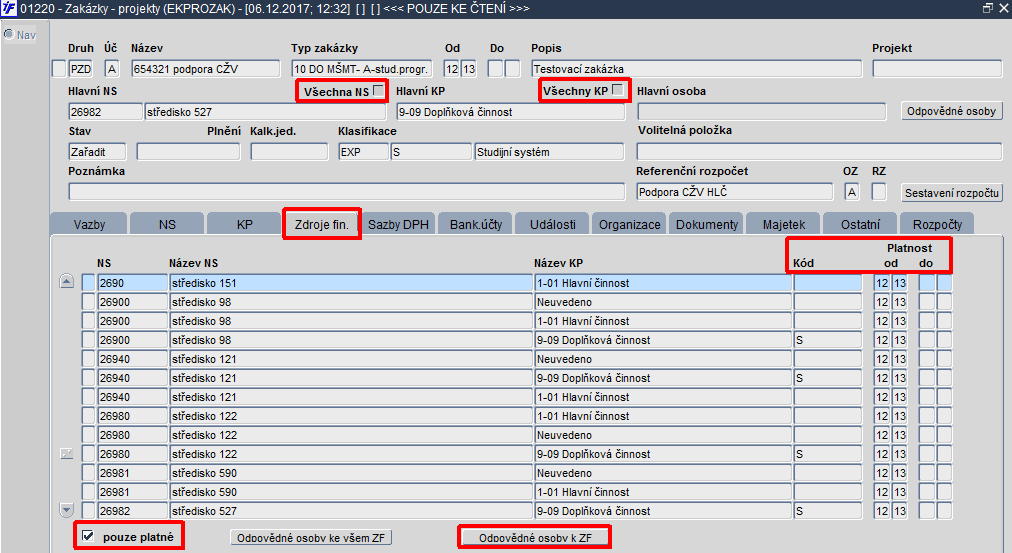Click the Hlavní KP field Doplňková činnost
Viewport: 1012px width, 553px height.
[511, 112]
